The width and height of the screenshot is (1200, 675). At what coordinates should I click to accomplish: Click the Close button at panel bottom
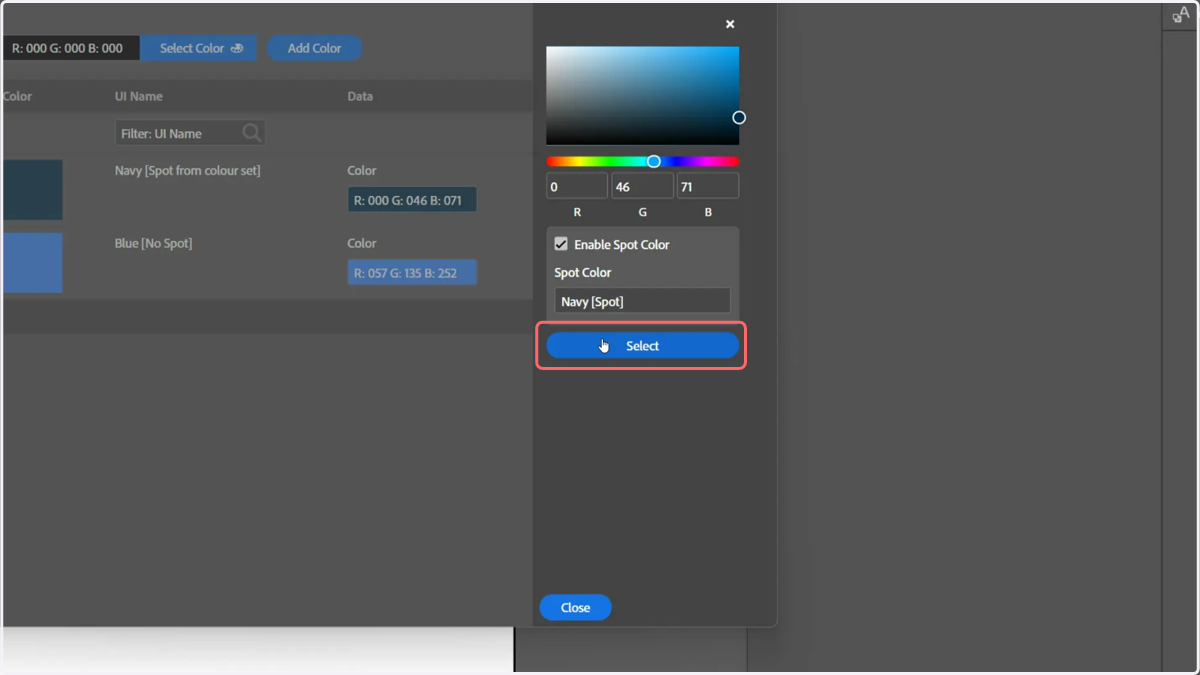pyautogui.click(x=575, y=608)
